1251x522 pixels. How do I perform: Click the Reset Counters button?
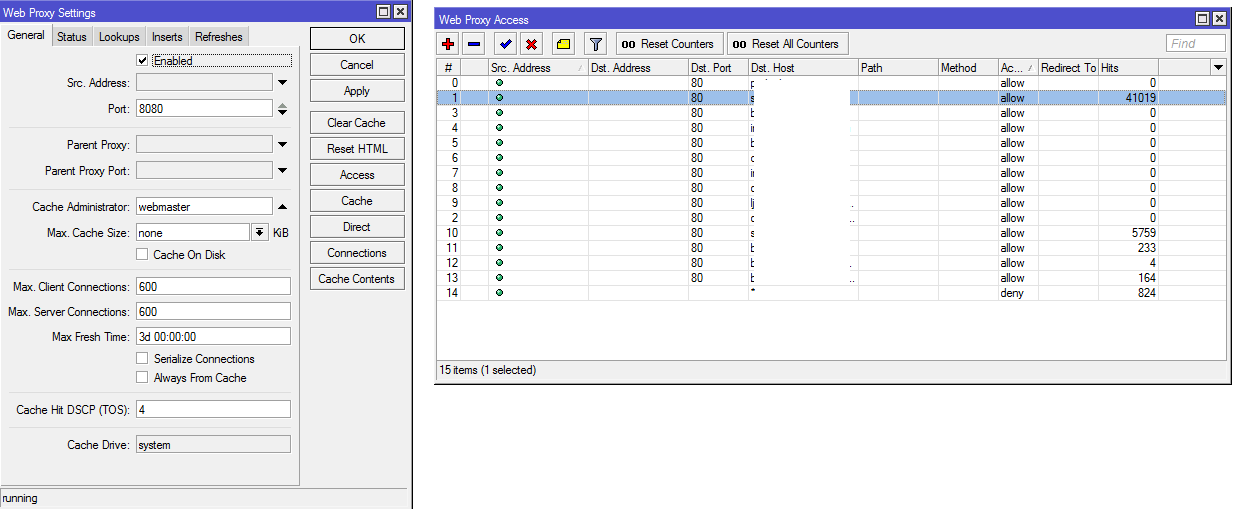[x=669, y=44]
